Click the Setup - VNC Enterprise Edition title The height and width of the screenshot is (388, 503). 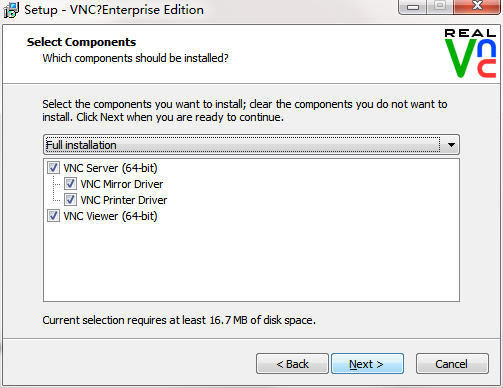click(x=114, y=10)
